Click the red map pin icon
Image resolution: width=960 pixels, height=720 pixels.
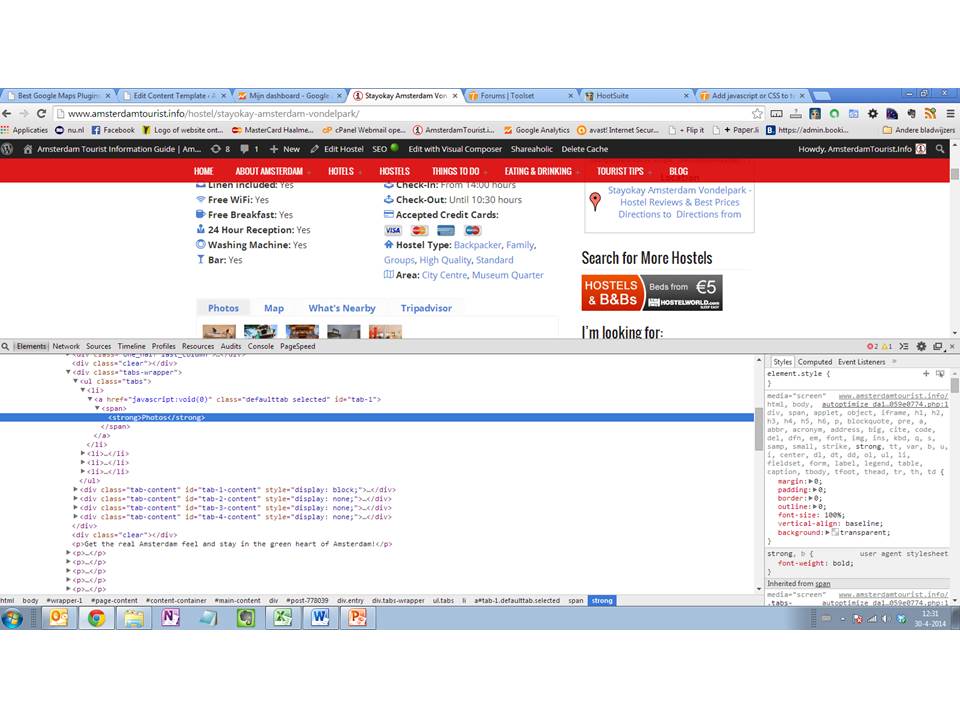click(x=595, y=201)
